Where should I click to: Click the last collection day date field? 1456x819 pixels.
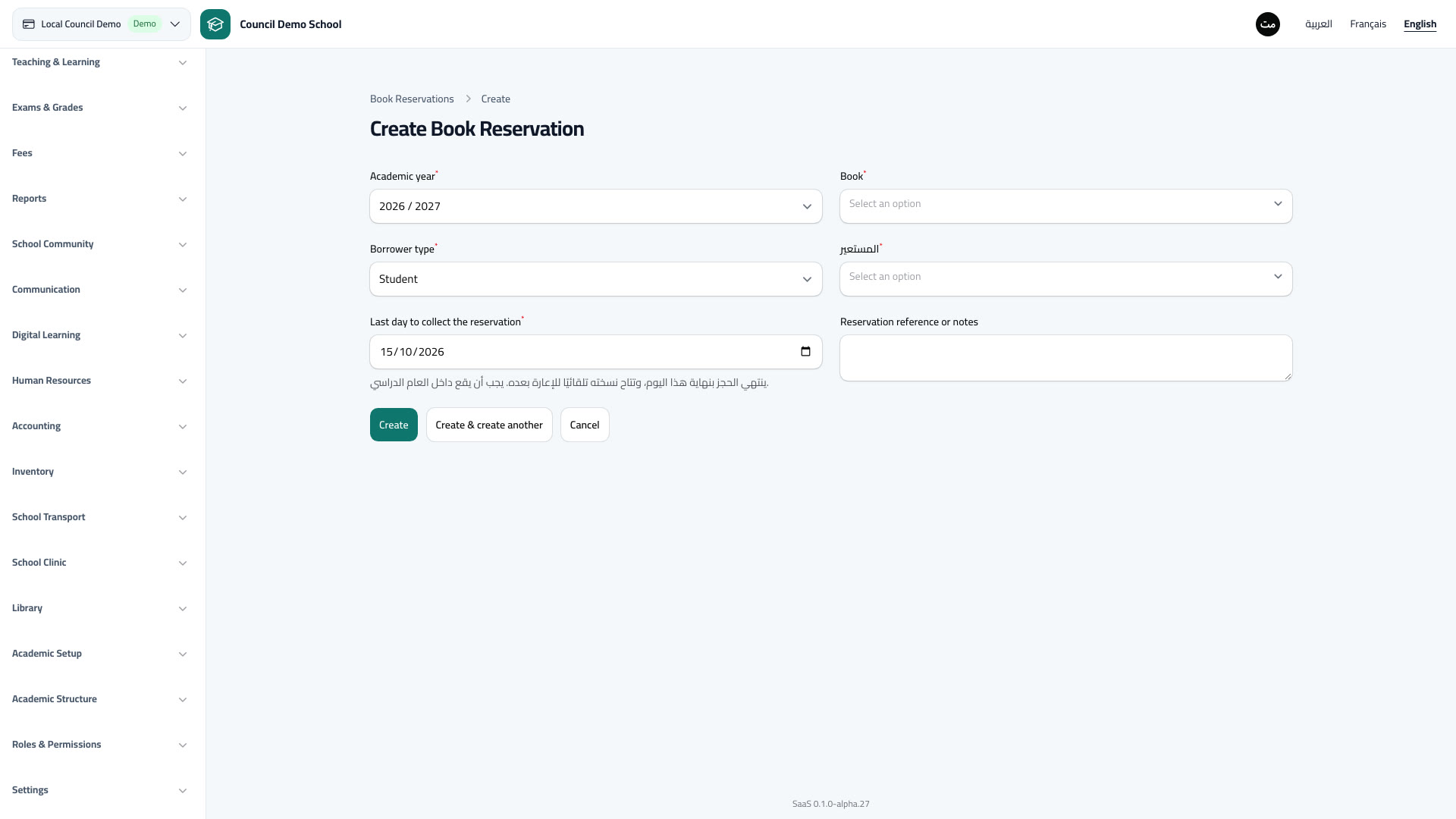click(596, 352)
